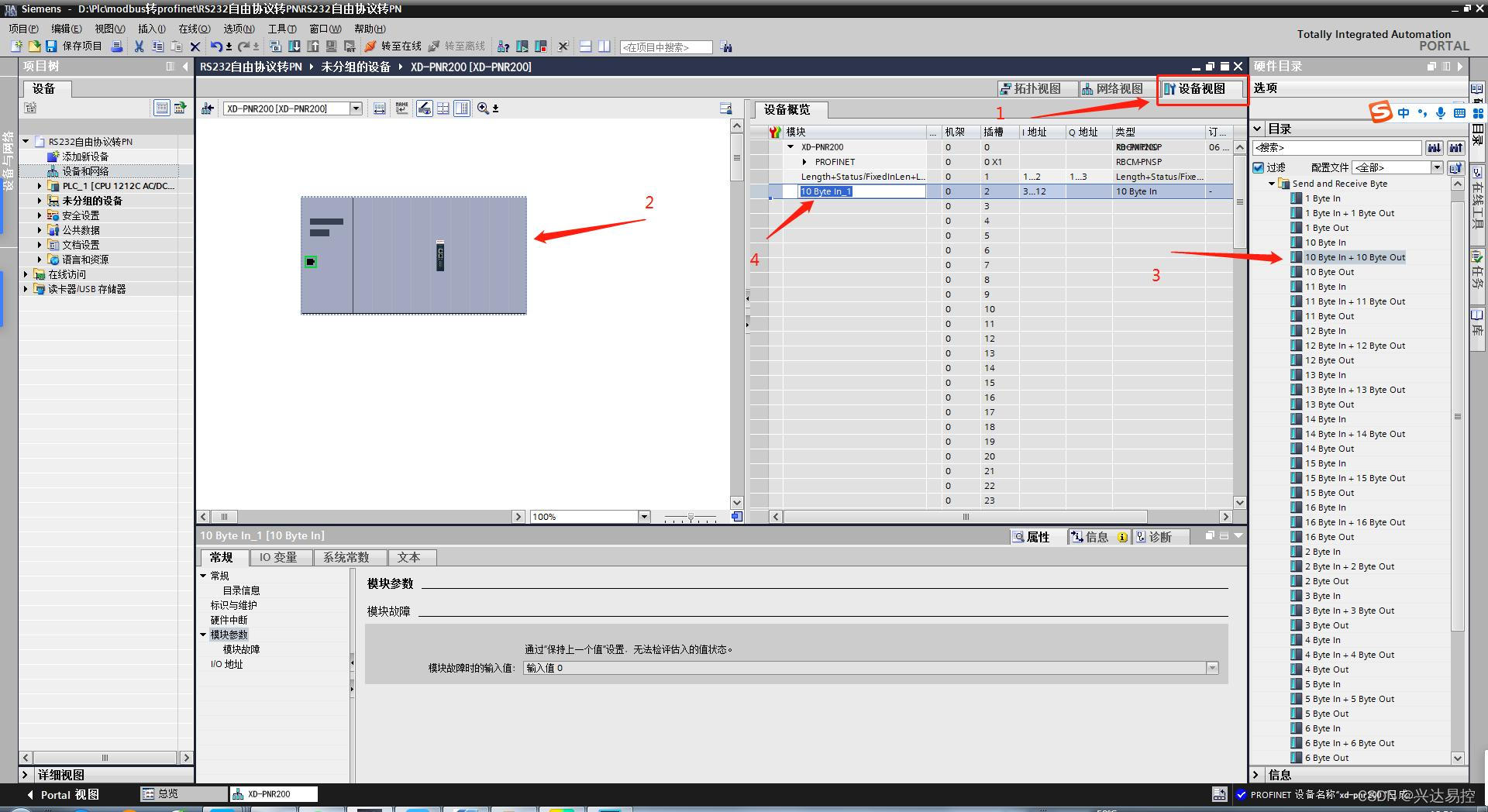Expand 安全设置 tree node
The width and height of the screenshot is (1488, 812).
pos(40,215)
